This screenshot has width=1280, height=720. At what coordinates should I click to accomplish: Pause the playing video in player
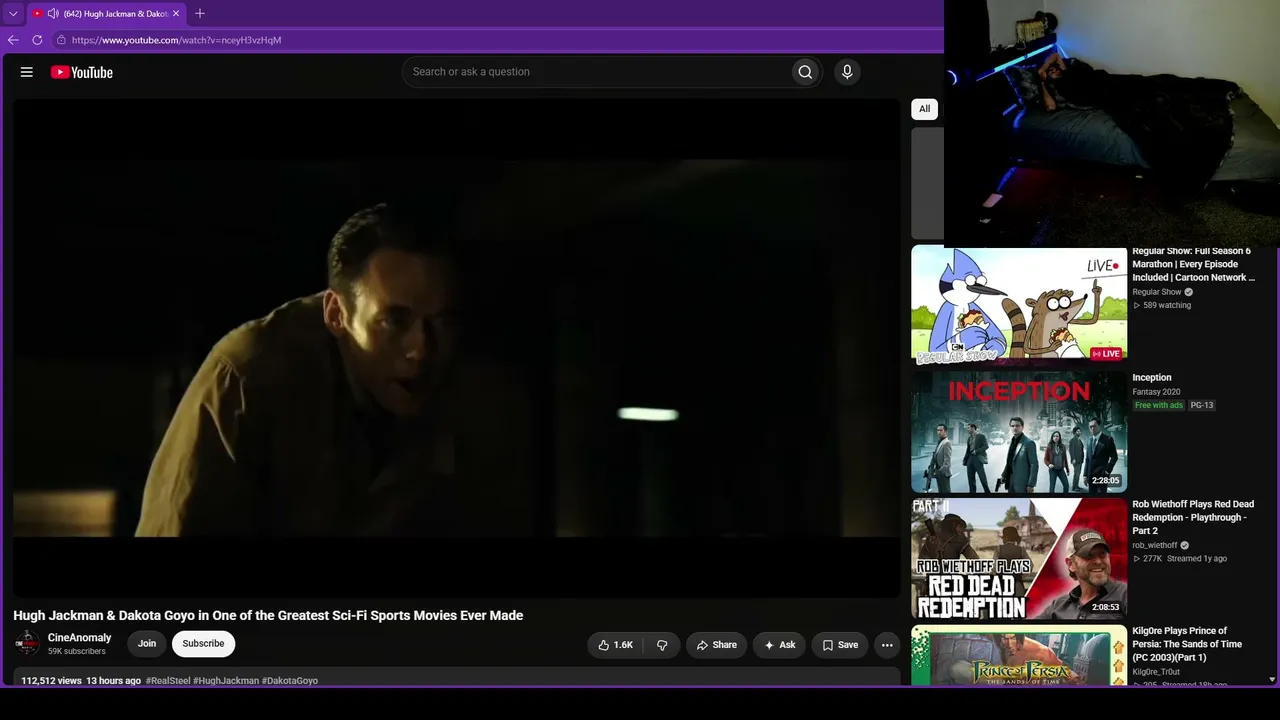[457, 348]
